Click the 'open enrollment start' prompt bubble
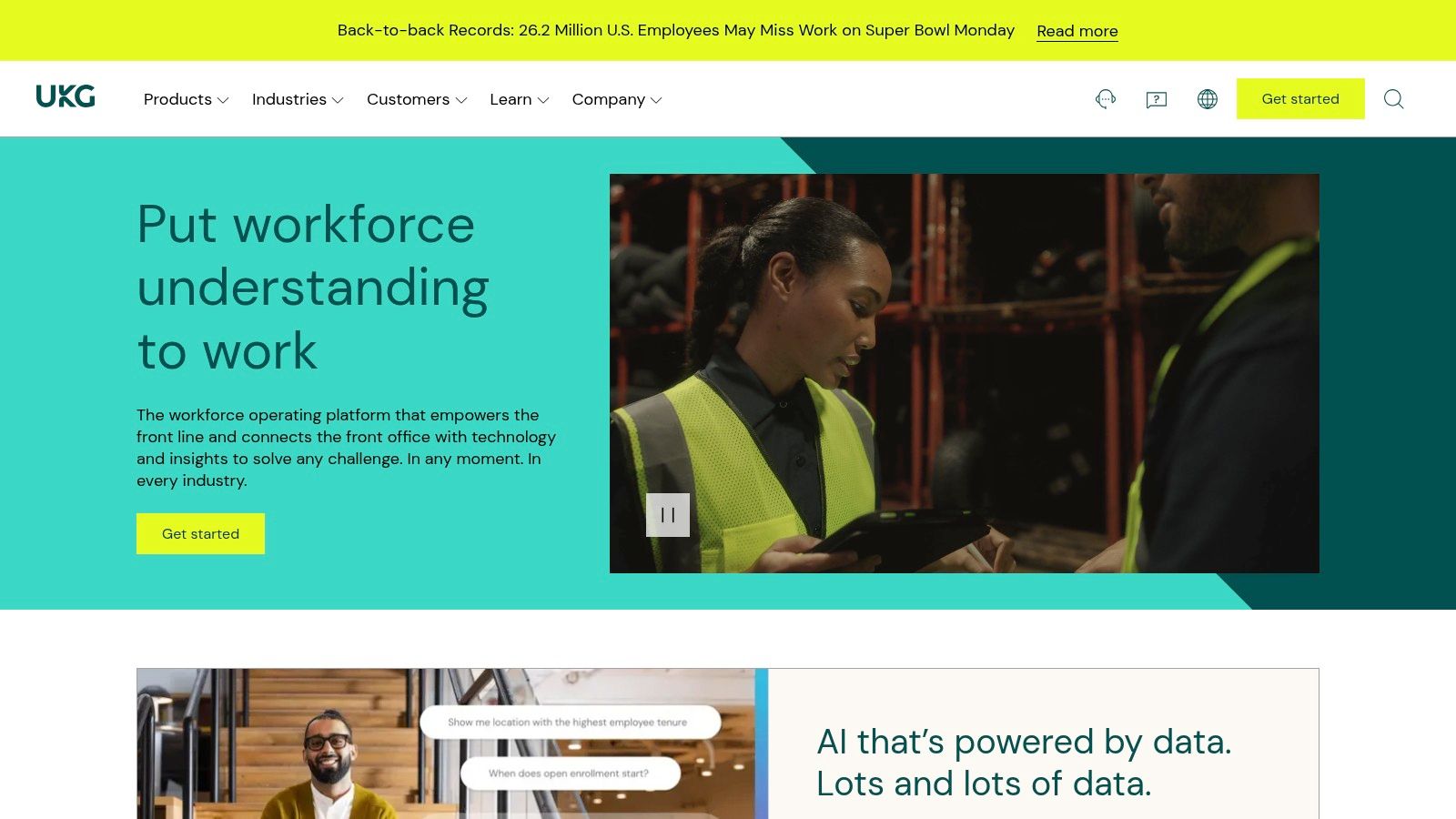This screenshot has width=1456, height=819. point(570,773)
